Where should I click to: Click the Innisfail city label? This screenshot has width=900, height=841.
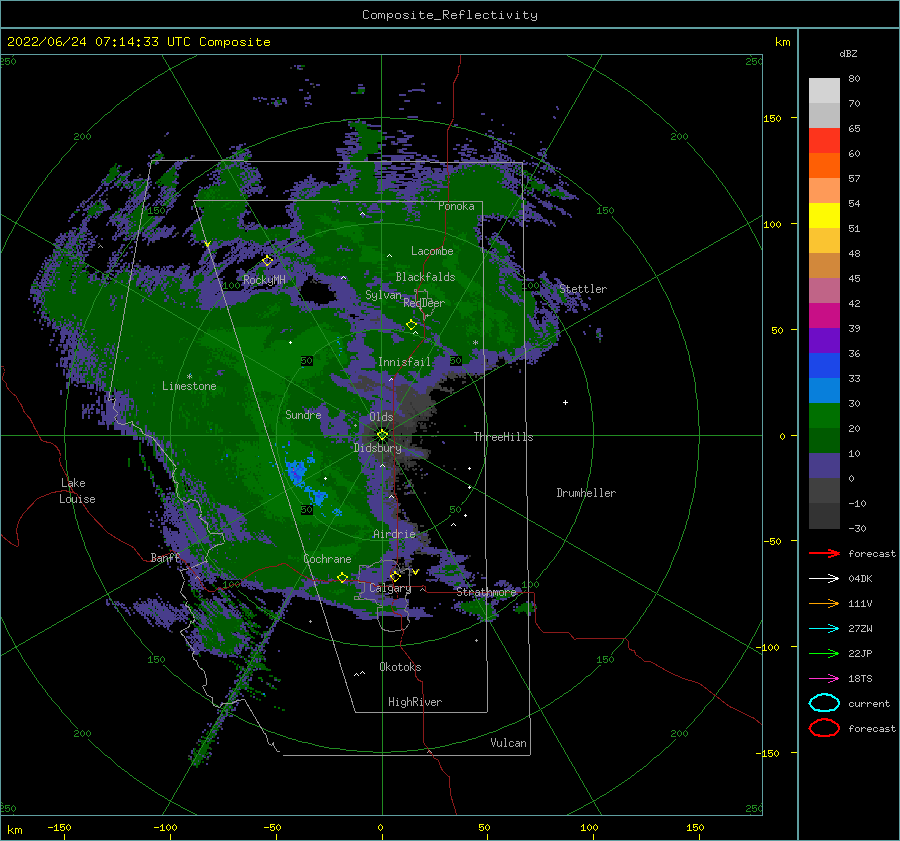[404, 362]
